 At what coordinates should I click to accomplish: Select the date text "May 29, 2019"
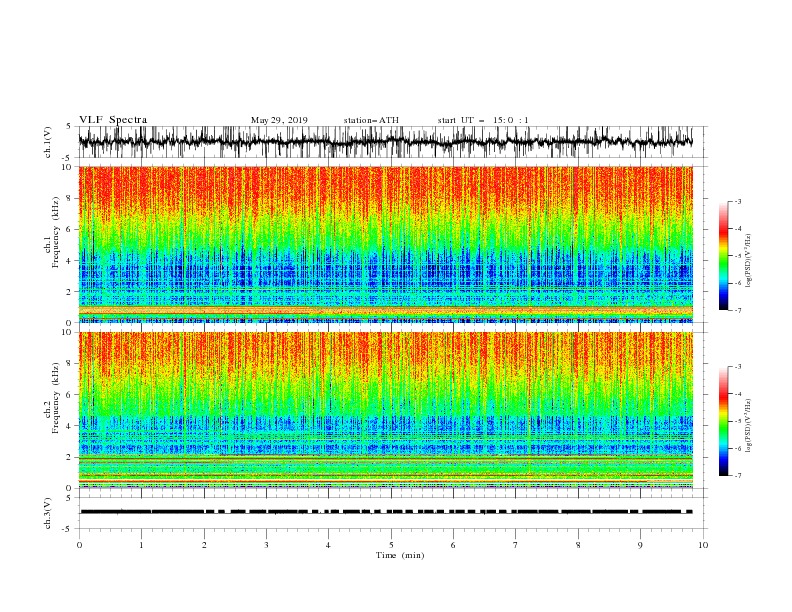(x=279, y=120)
